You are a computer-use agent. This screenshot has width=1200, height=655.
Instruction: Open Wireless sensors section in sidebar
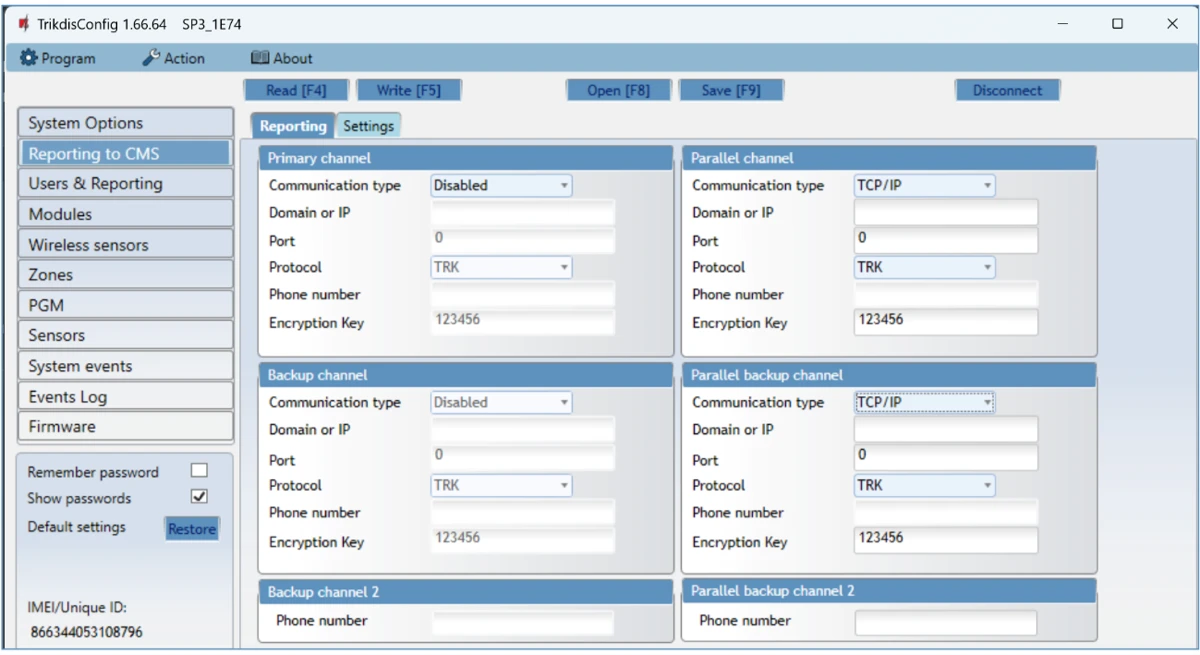click(x=125, y=245)
